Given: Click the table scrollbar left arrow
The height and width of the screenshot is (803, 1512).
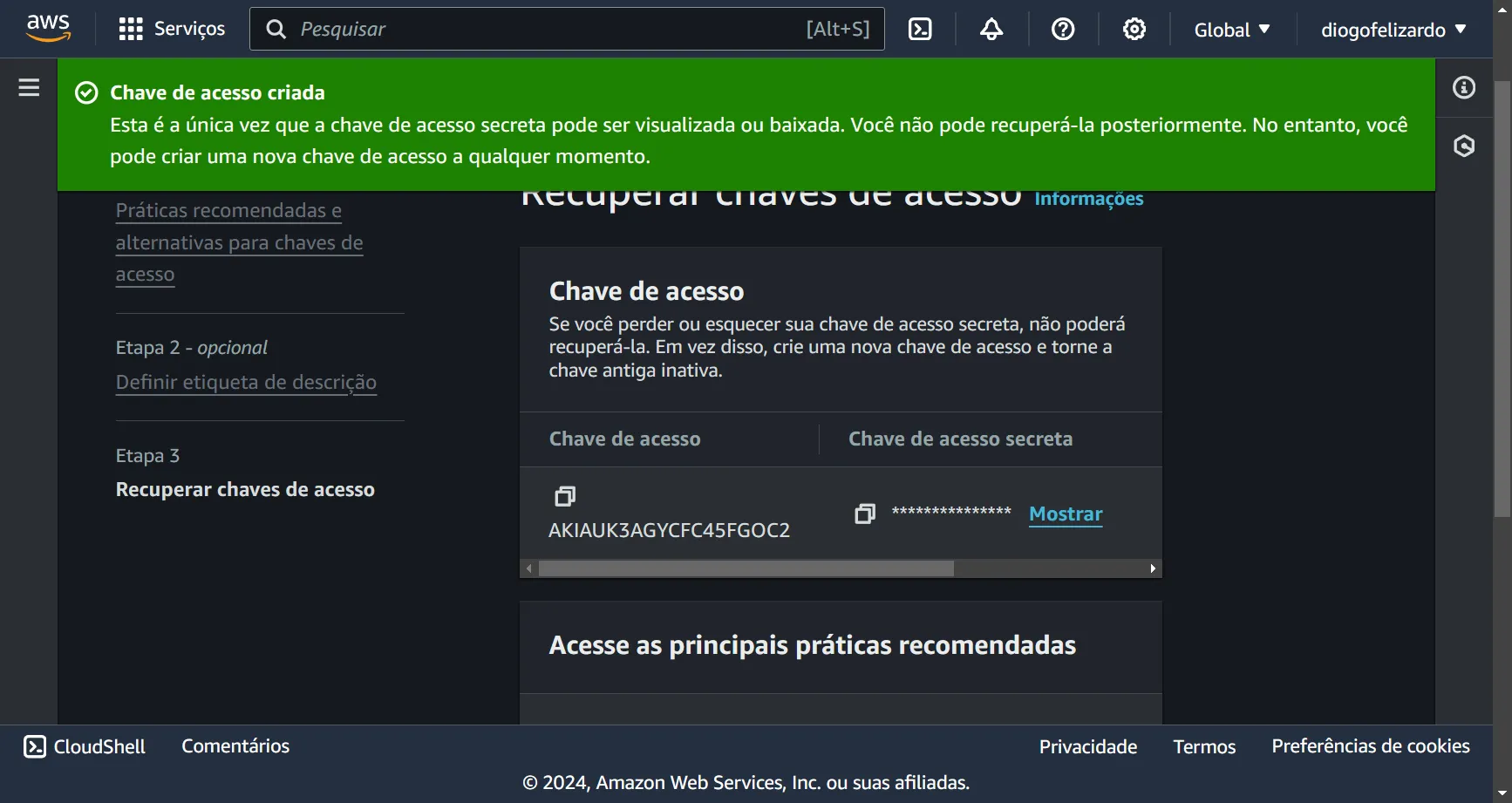Looking at the screenshot, I should (x=528, y=568).
